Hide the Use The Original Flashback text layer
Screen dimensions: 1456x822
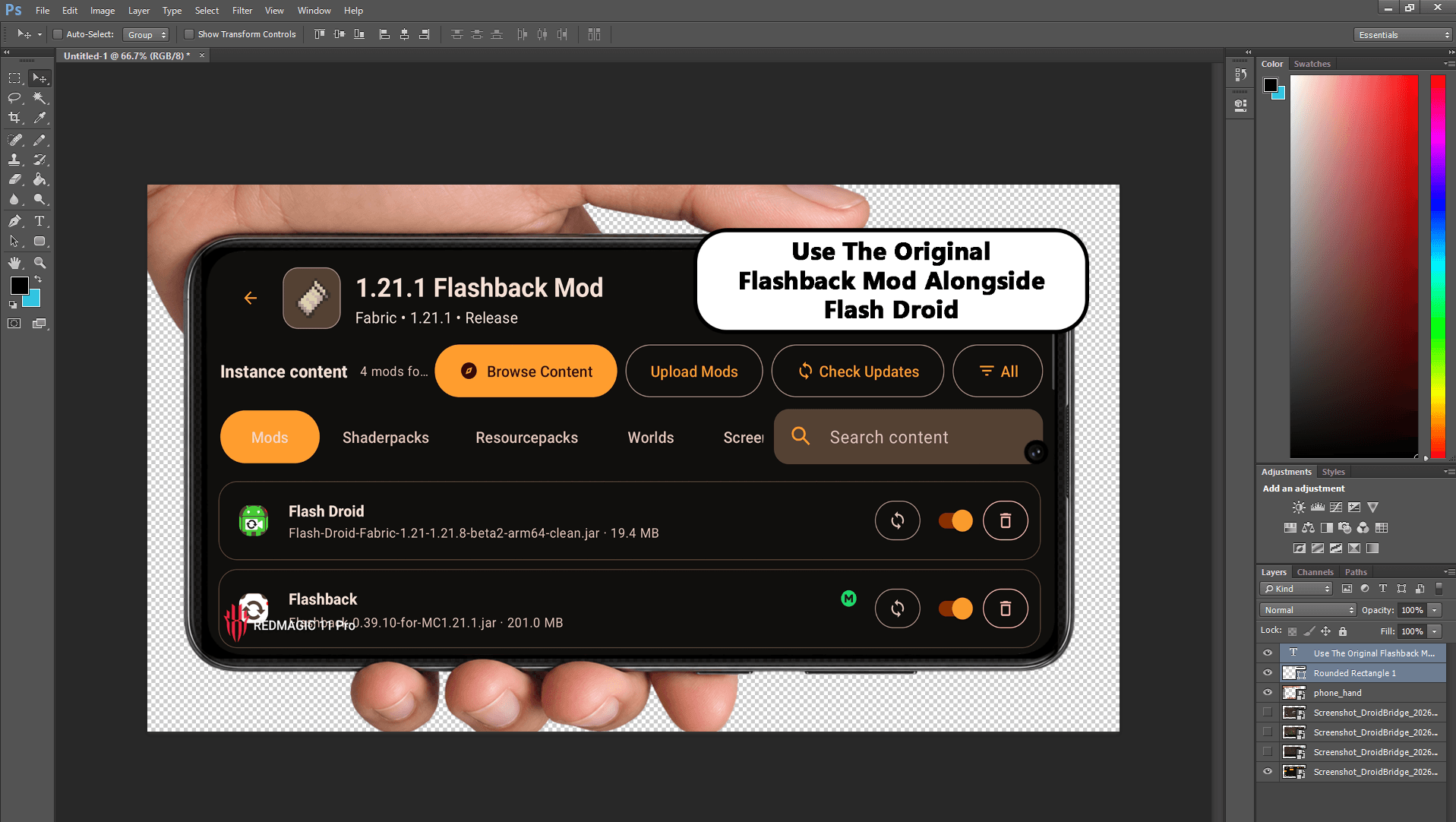click(x=1267, y=653)
